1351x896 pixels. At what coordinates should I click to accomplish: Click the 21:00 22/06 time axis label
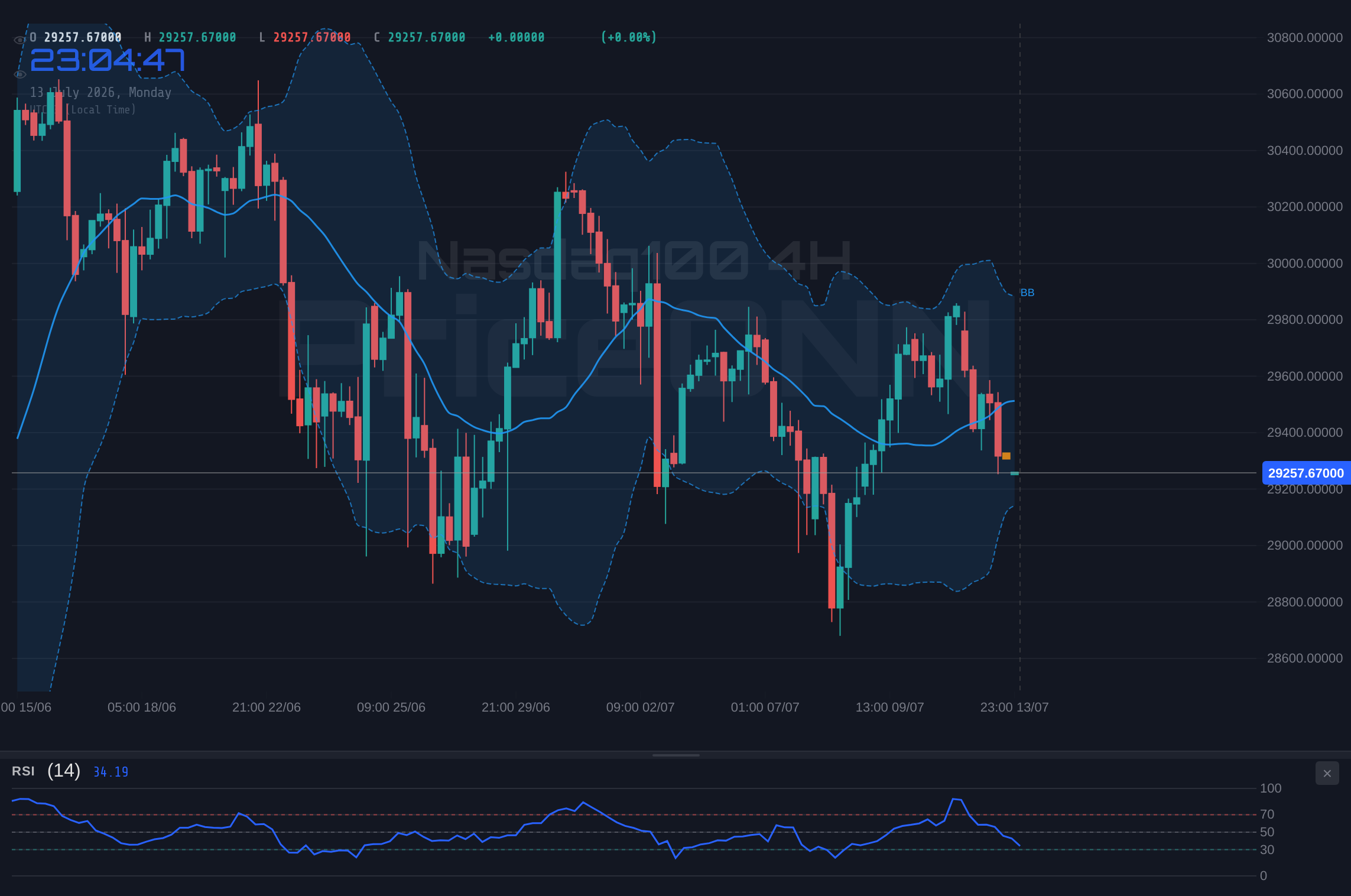[267, 707]
